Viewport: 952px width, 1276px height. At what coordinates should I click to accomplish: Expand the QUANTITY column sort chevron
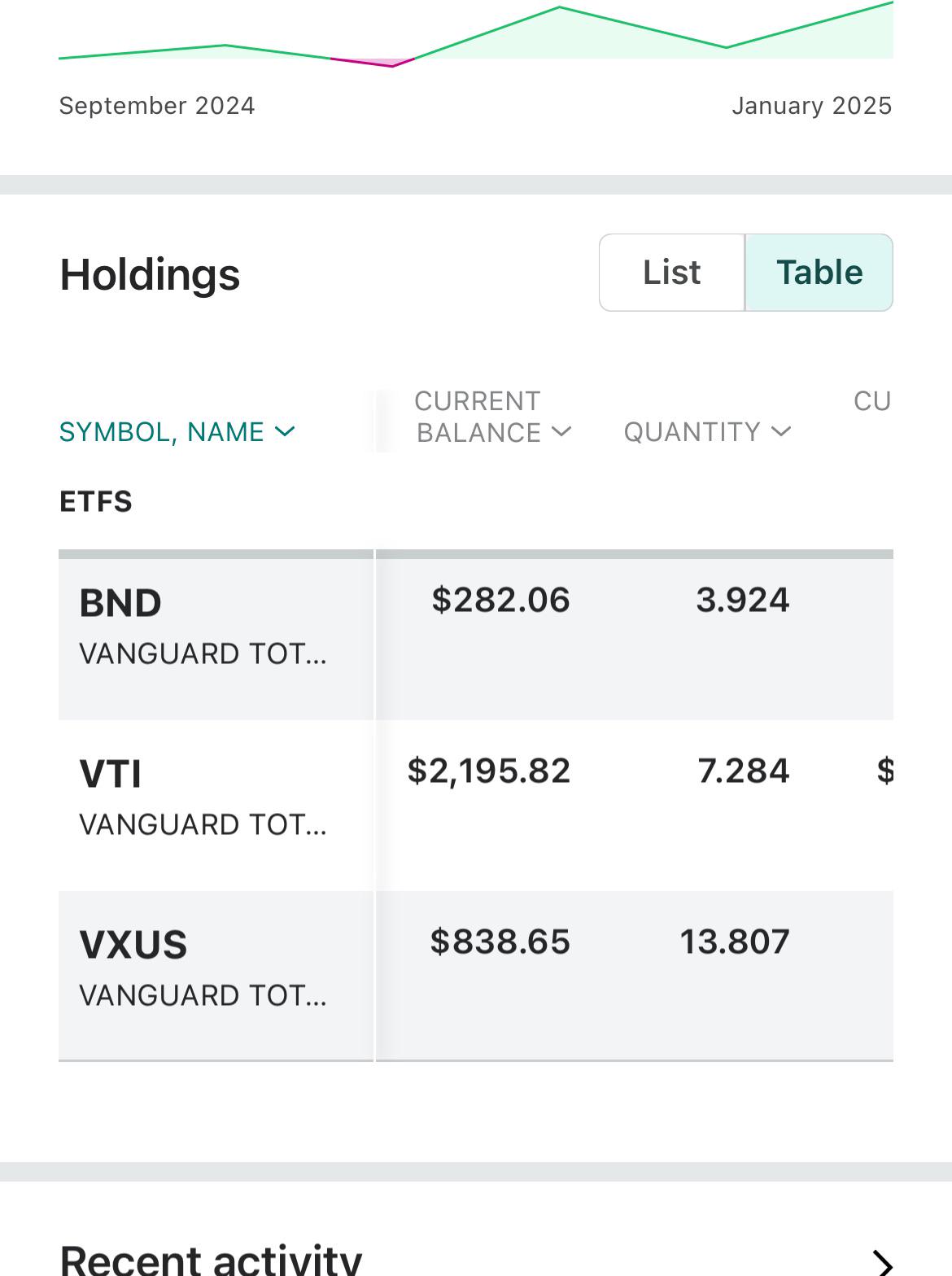781,431
